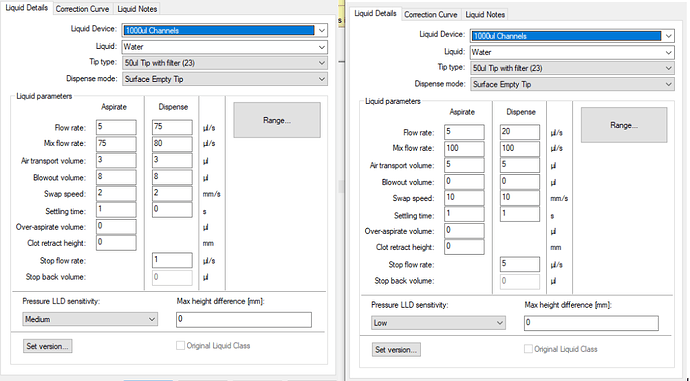Click aspirate Settling time field, left window
The width and height of the screenshot is (690, 381).
tap(116, 210)
